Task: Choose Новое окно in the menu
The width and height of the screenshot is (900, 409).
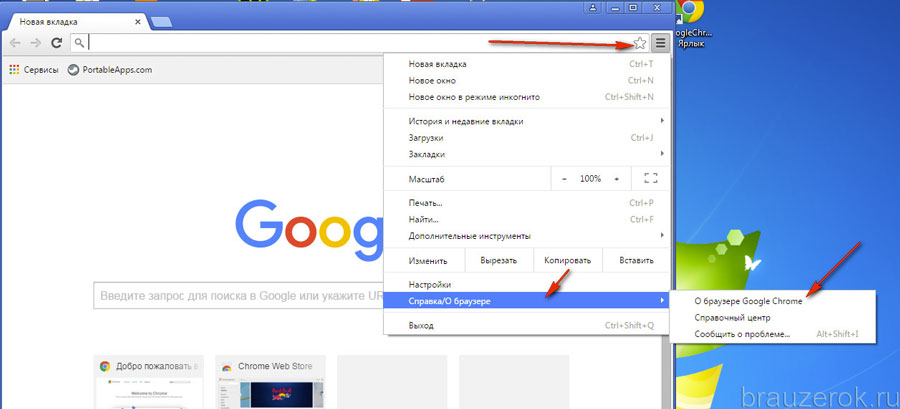Action: coord(527,80)
